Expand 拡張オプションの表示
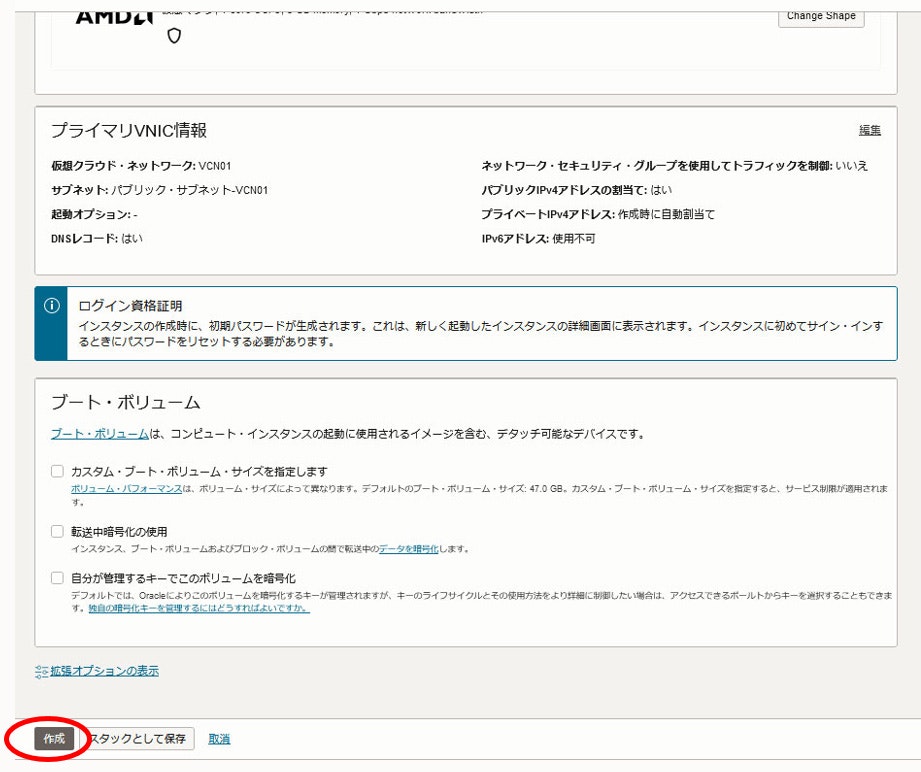The width and height of the screenshot is (921, 772). (x=105, y=671)
